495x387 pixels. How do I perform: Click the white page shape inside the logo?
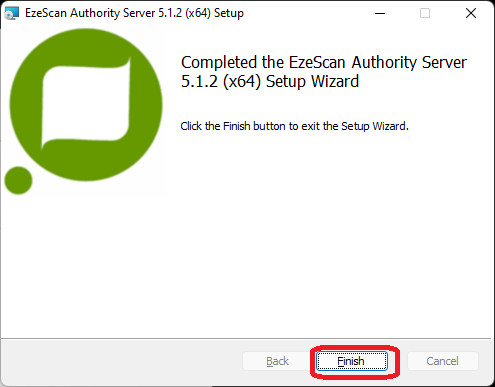(x=86, y=103)
